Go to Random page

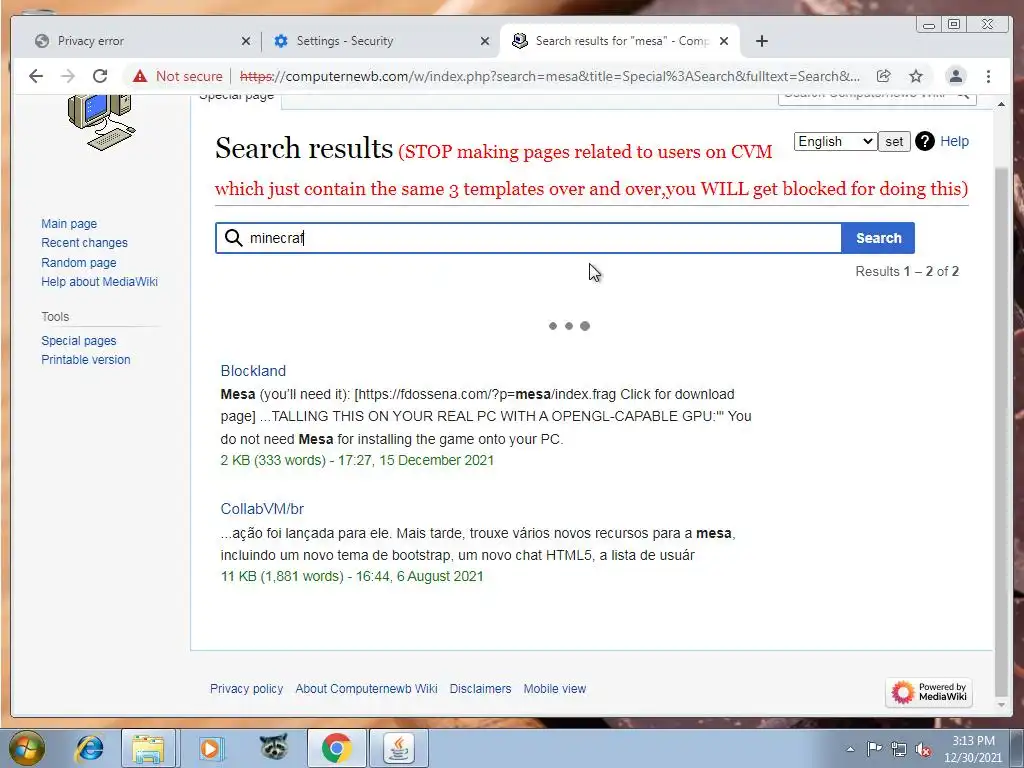pos(78,263)
